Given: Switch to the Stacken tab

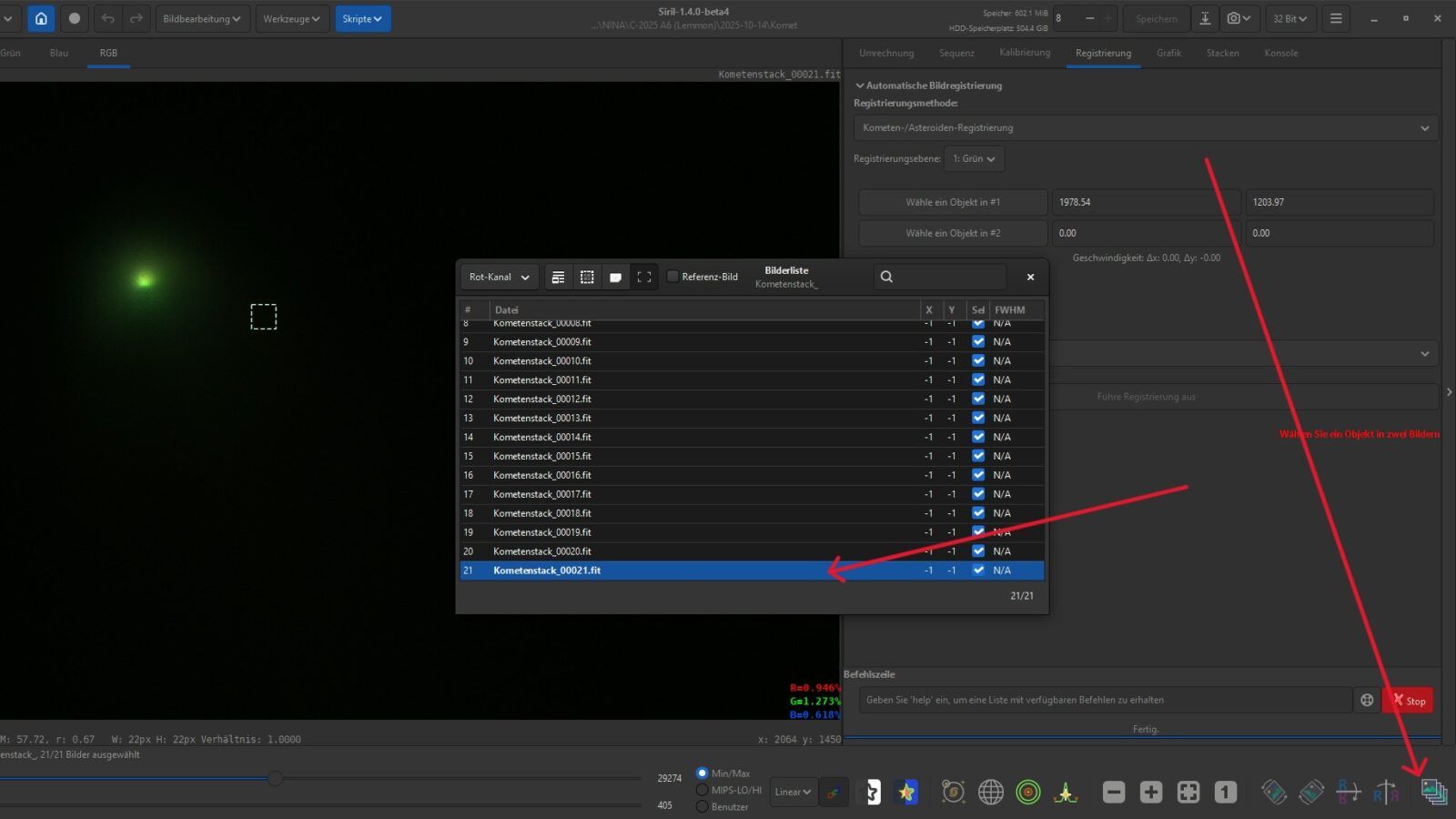Looking at the screenshot, I should click(1222, 53).
